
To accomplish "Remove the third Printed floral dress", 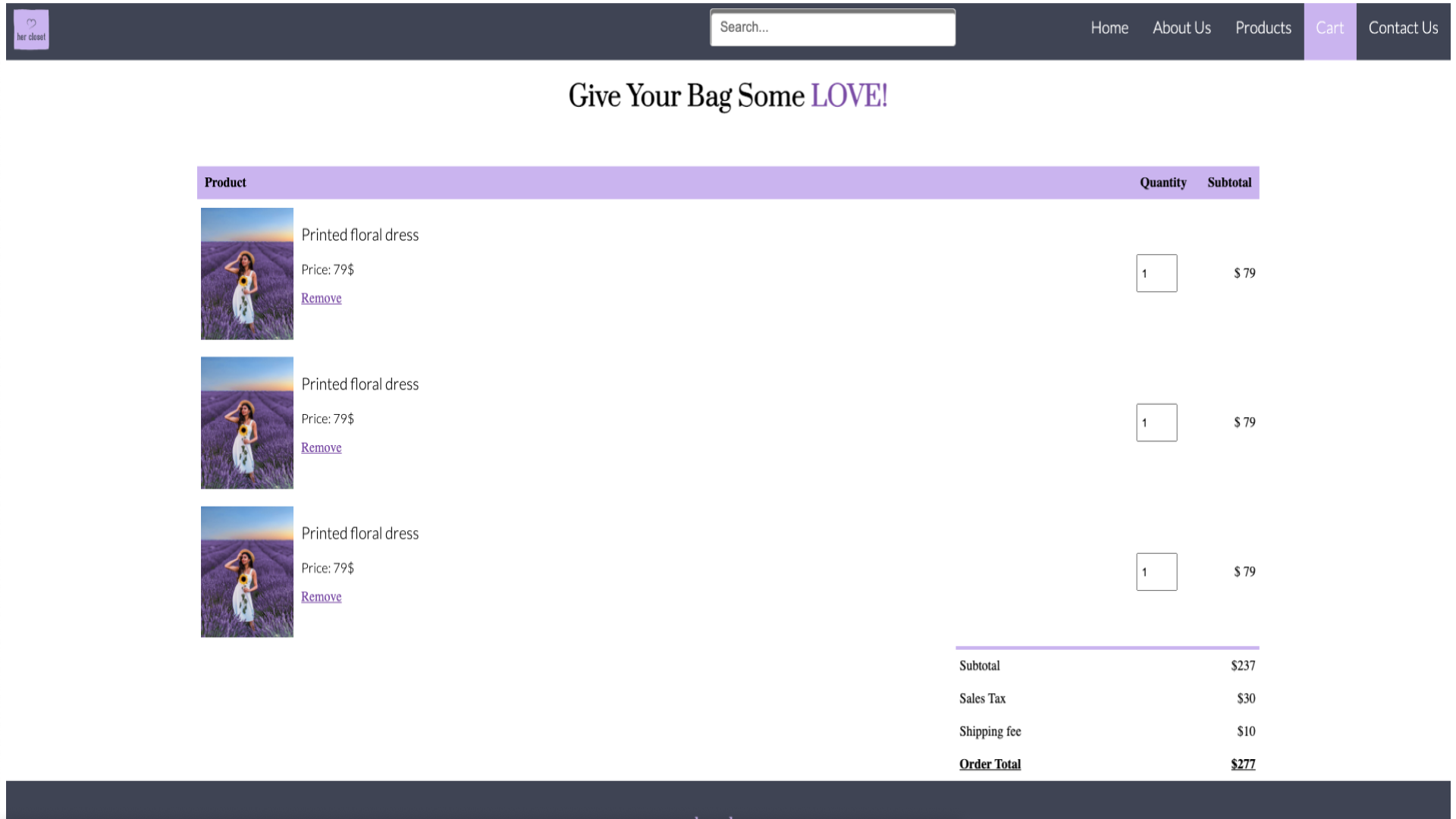I will 321,597.
